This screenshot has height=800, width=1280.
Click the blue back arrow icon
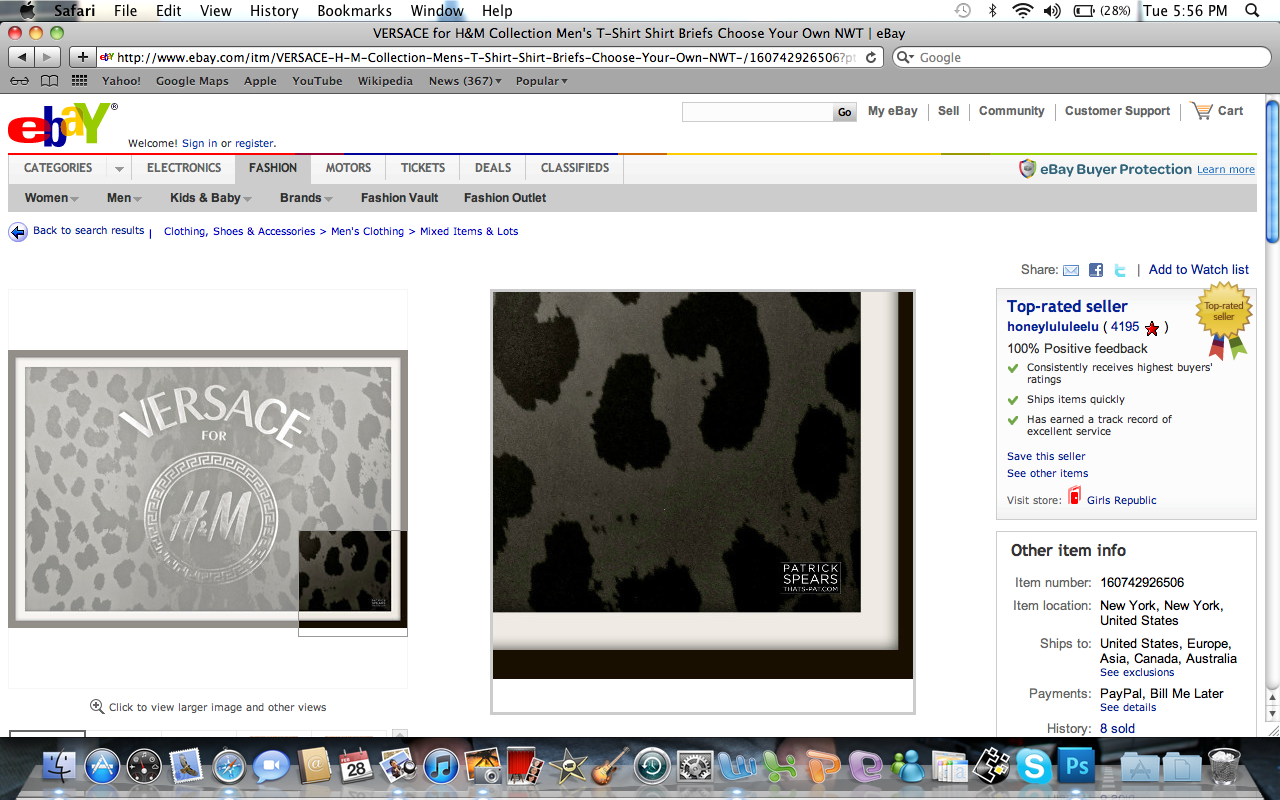coord(18,232)
